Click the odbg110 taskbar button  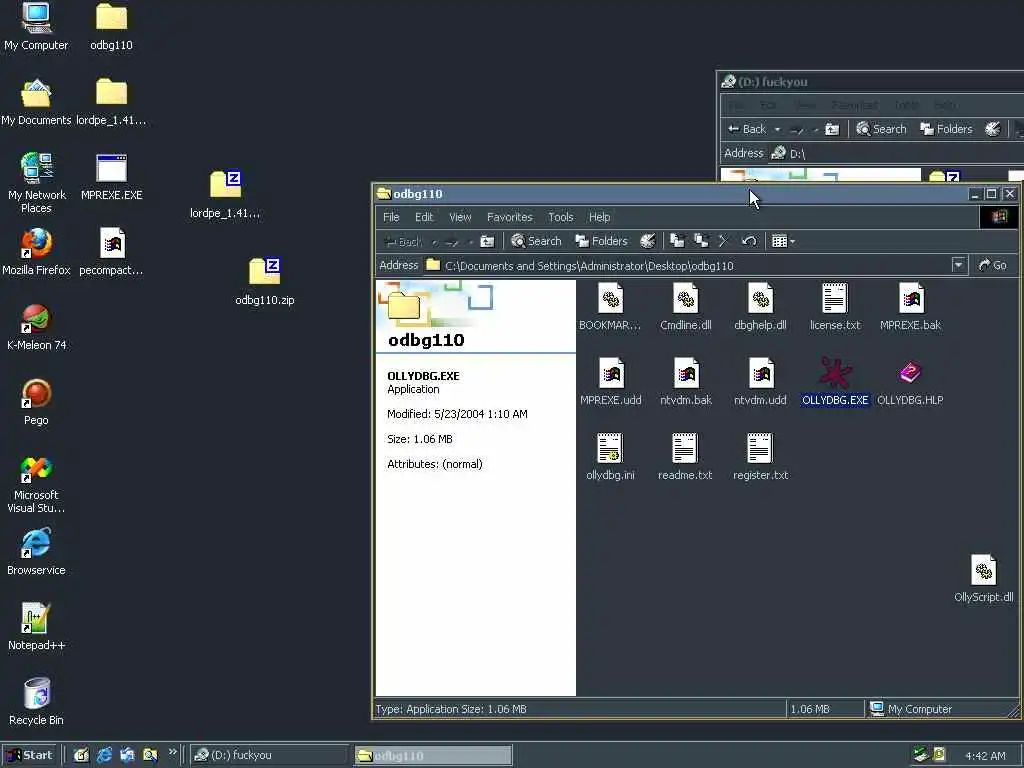point(433,755)
